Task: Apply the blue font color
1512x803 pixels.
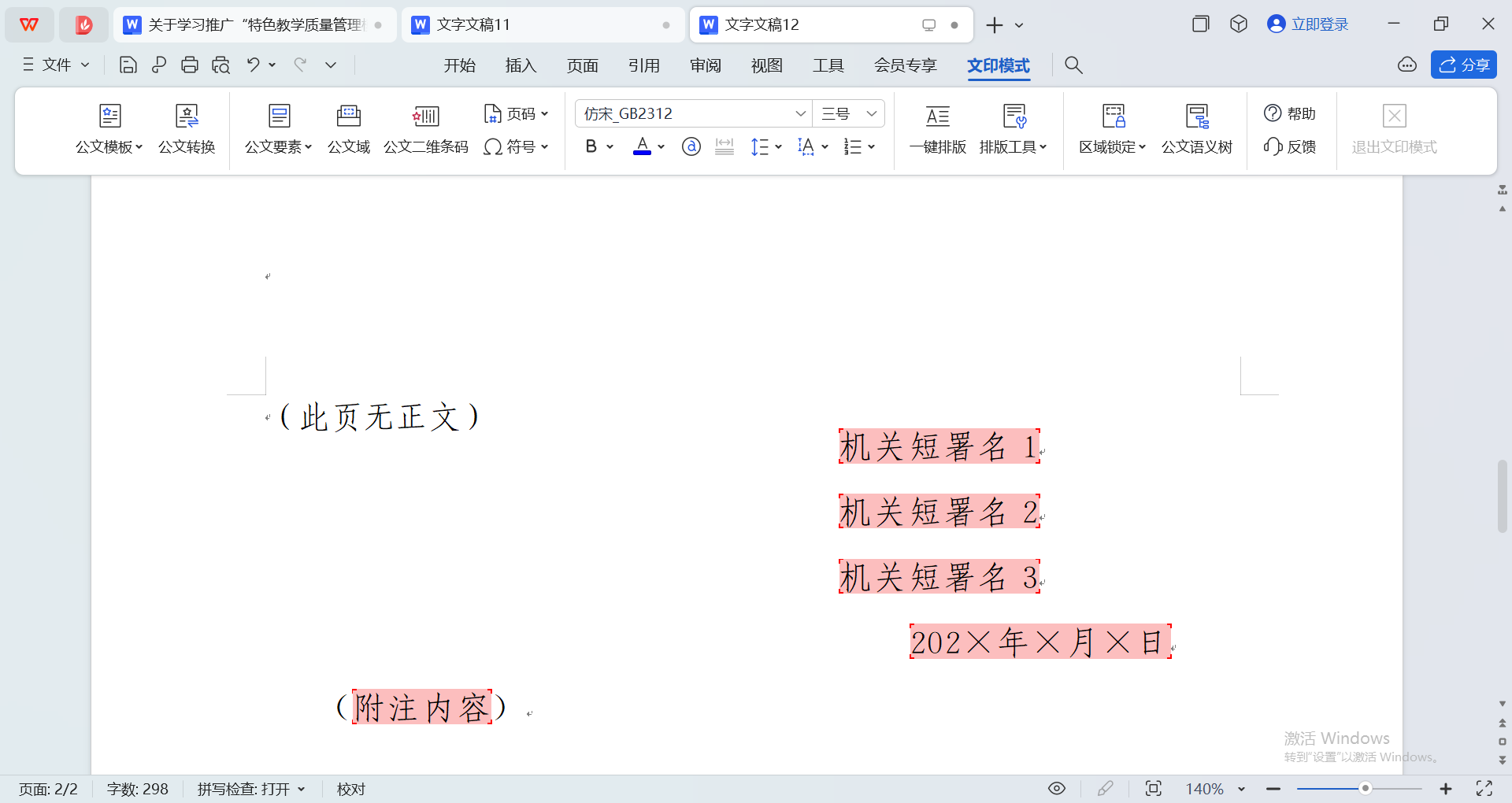Action: click(x=643, y=147)
